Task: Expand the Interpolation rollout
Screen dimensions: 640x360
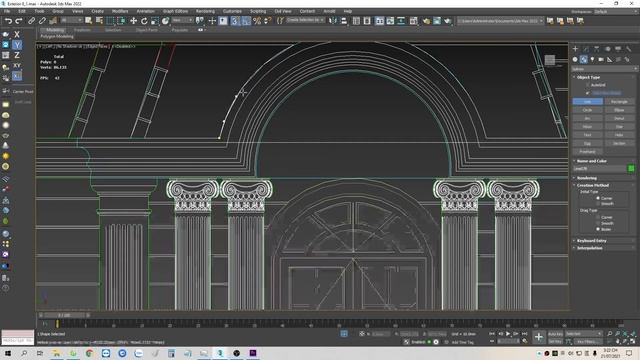Action: point(589,248)
